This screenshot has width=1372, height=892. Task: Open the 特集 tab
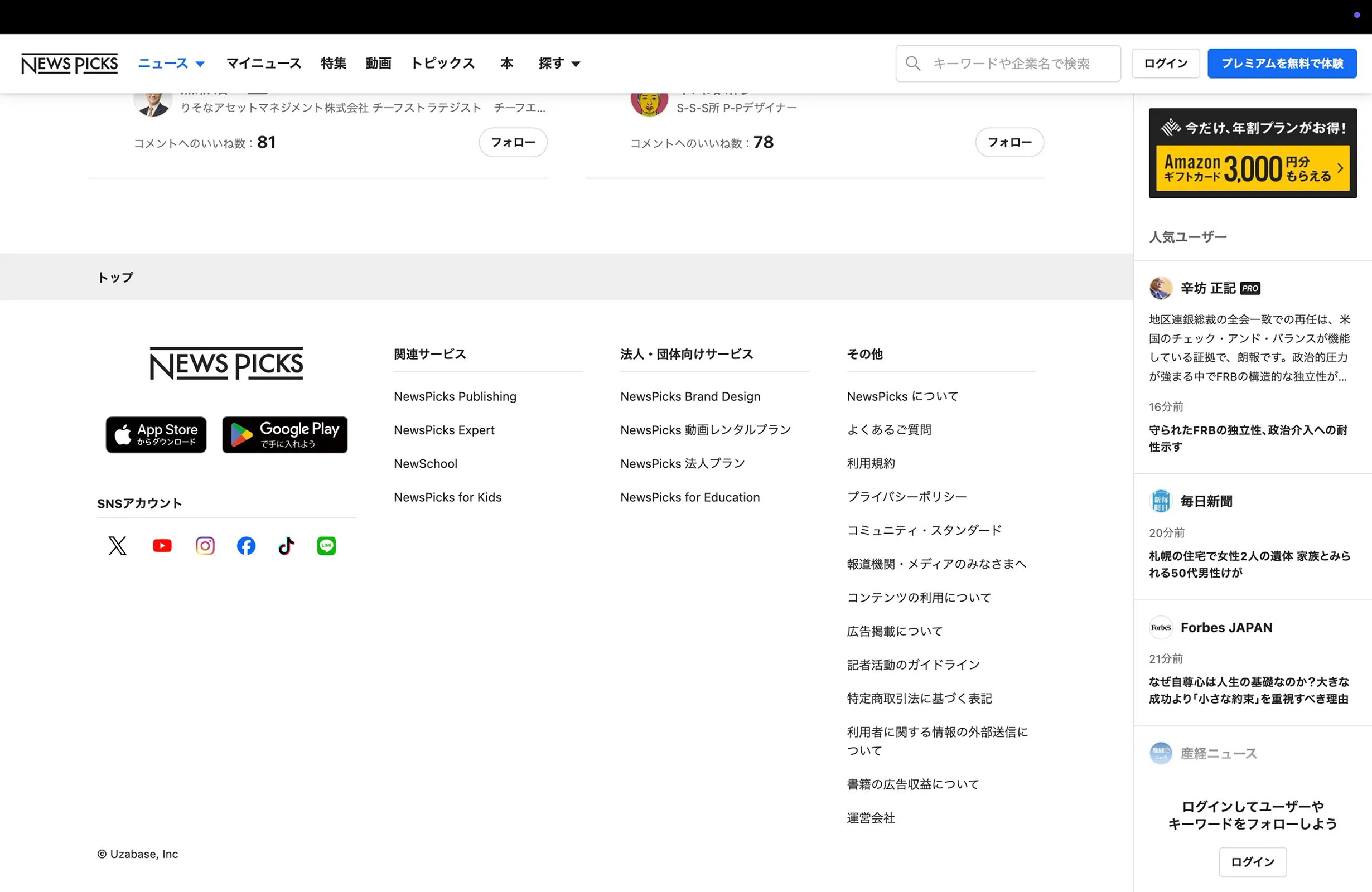(333, 64)
